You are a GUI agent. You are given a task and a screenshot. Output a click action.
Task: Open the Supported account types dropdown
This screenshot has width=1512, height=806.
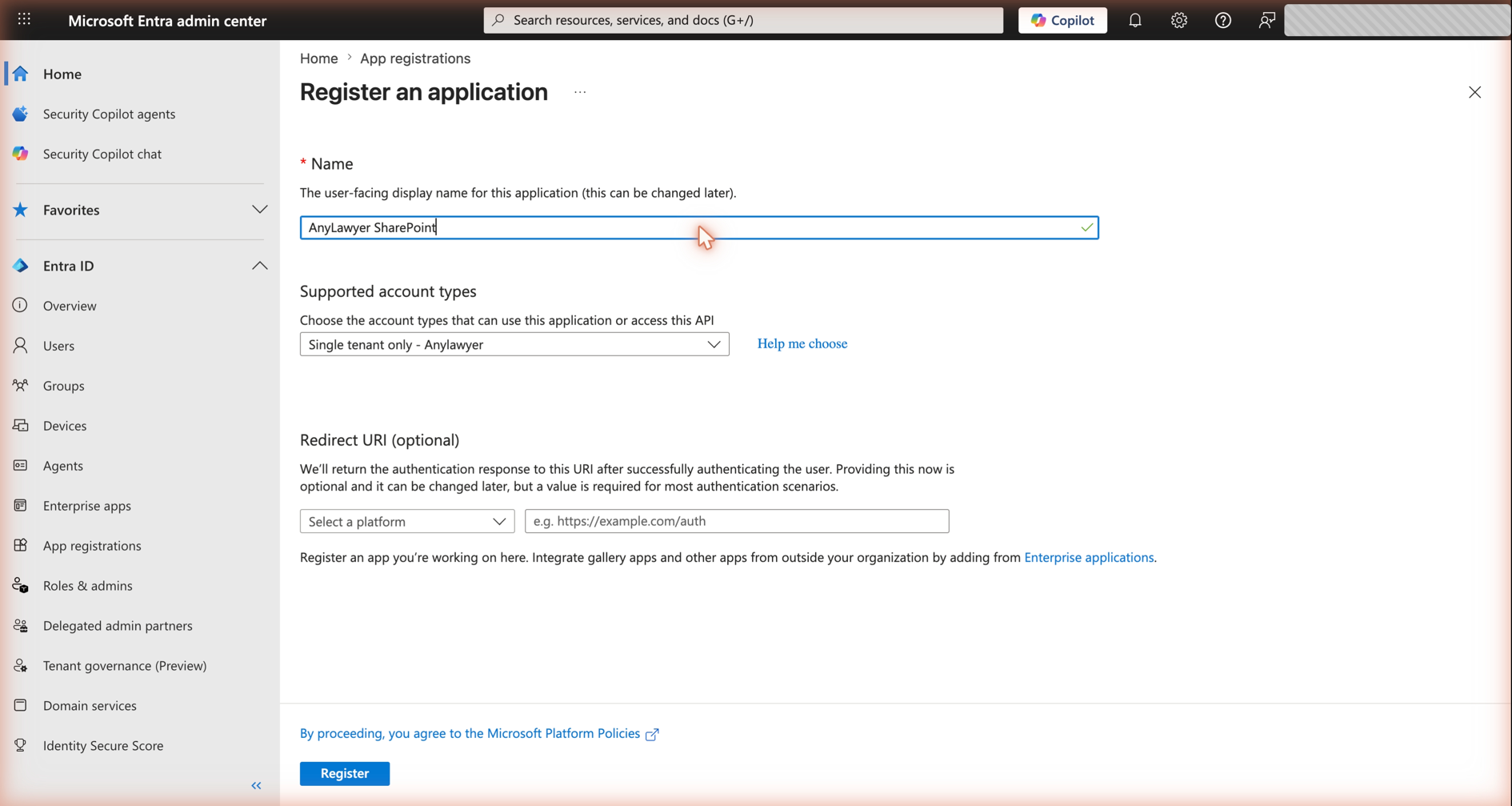tap(514, 344)
